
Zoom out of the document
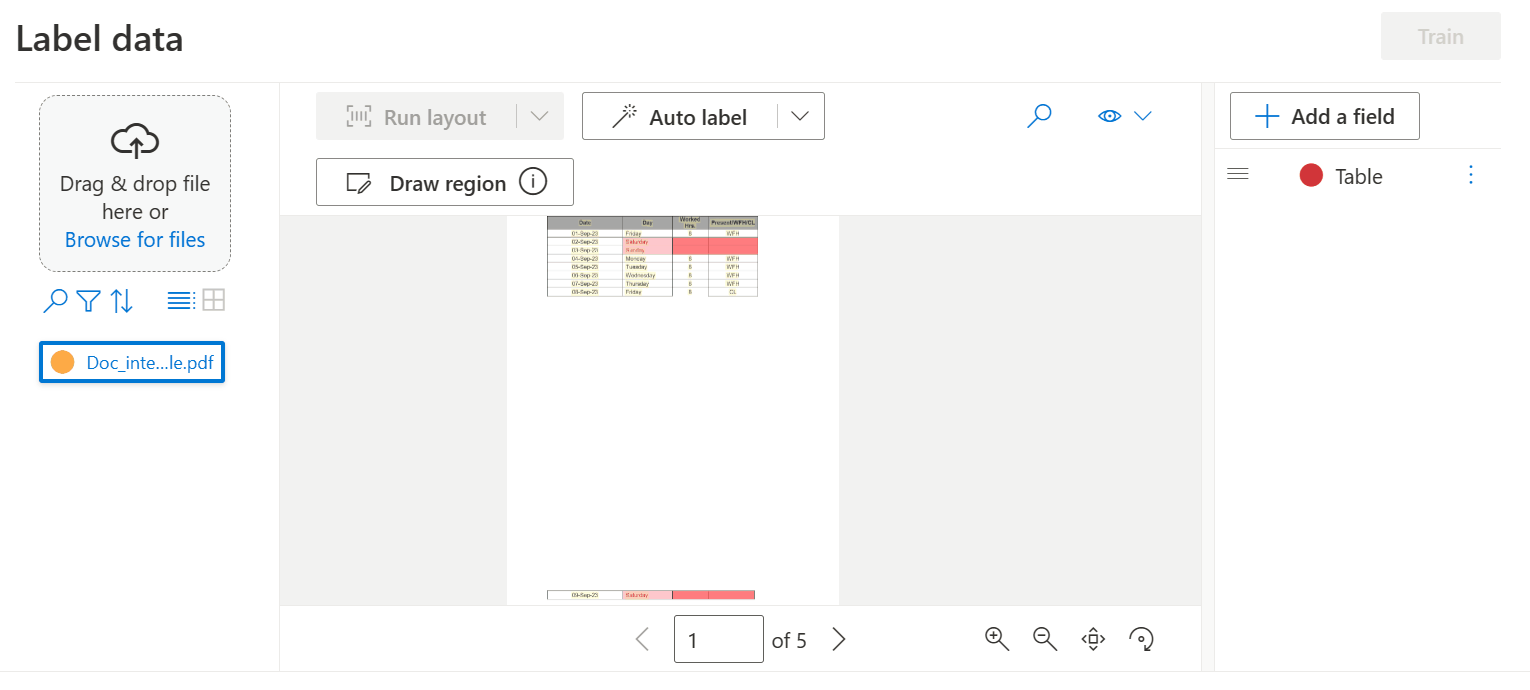click(x=1045, y=639)
